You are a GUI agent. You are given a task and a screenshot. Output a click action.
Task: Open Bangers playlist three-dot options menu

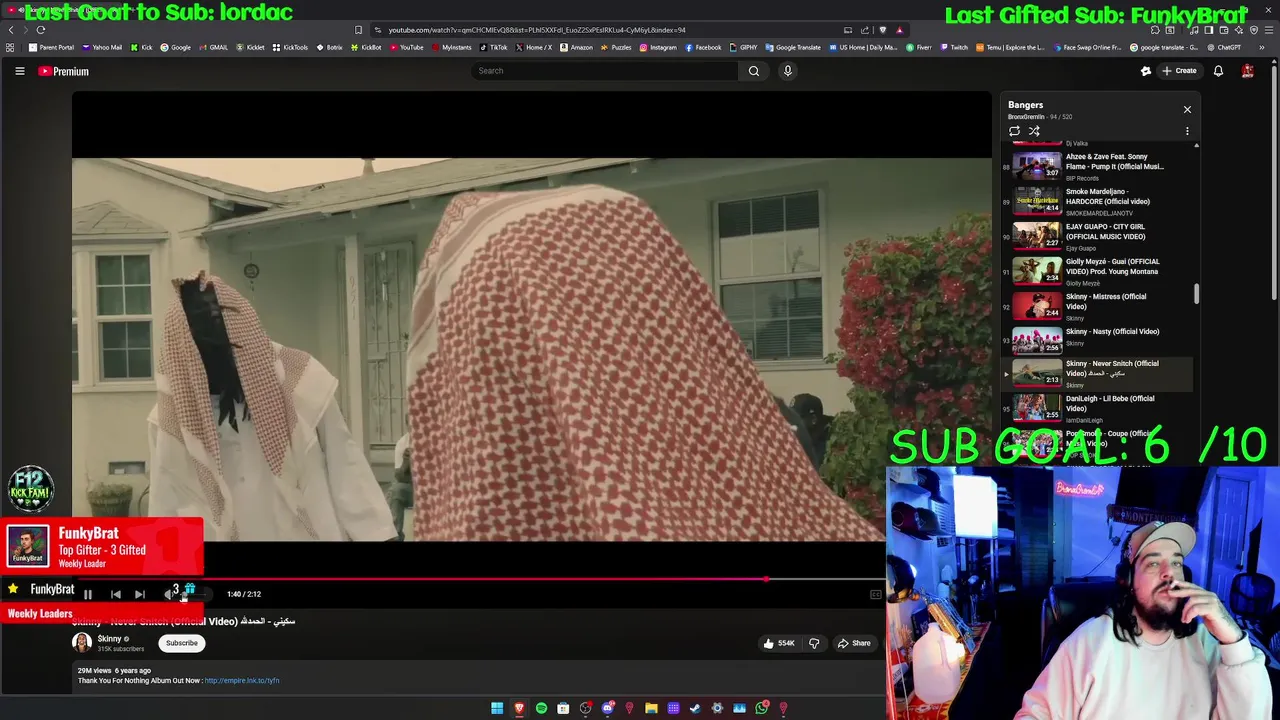1187,131
